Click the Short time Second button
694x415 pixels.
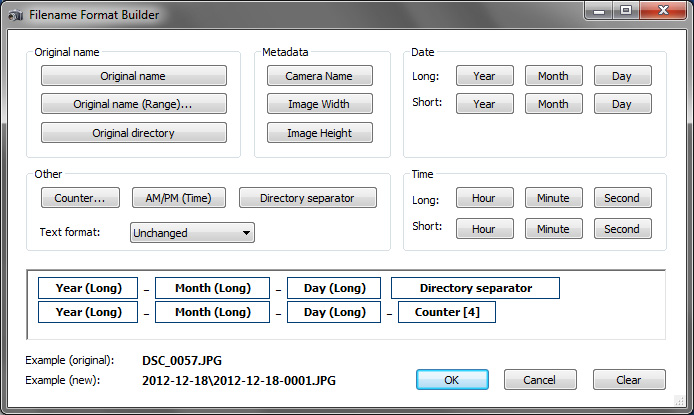622,229
